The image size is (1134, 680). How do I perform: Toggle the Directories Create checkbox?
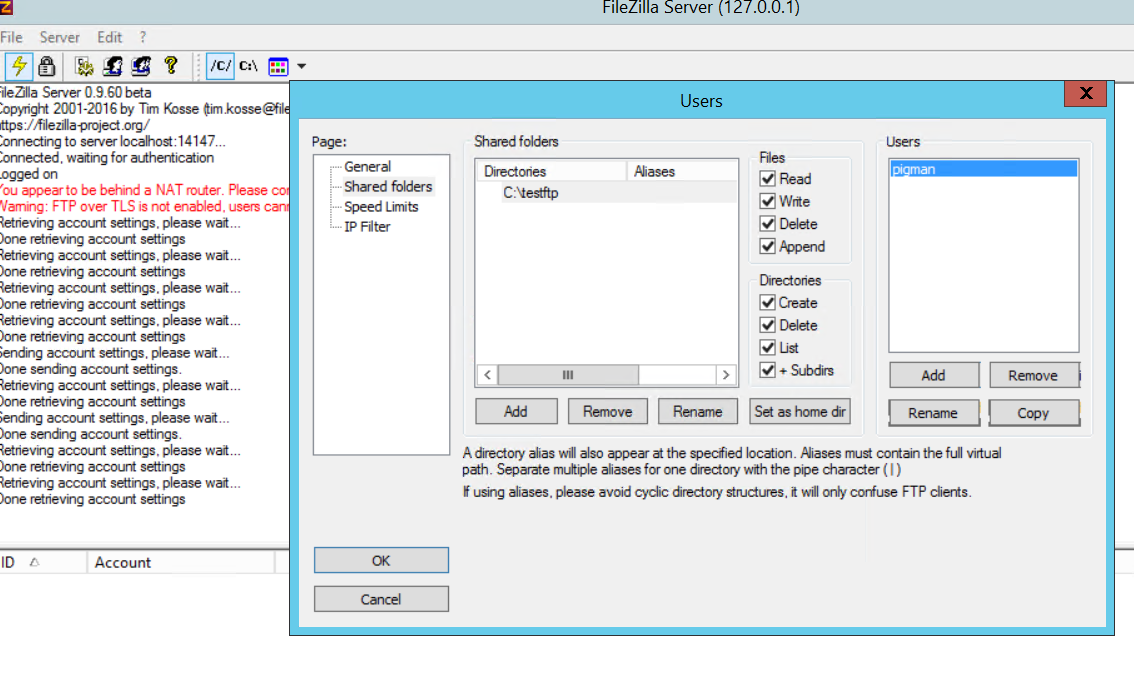tap(767, 302)
